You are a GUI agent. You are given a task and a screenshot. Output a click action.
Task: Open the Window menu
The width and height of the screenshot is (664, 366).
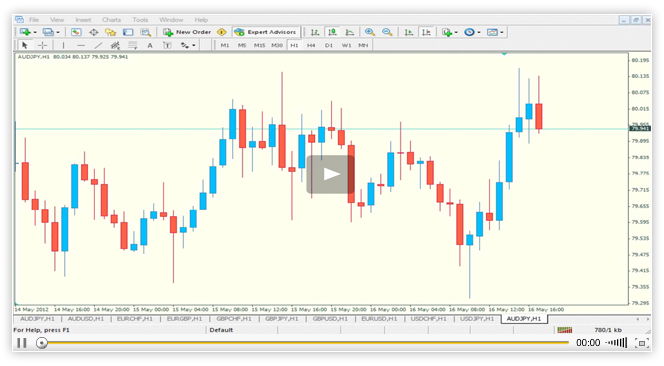point(171,20)
